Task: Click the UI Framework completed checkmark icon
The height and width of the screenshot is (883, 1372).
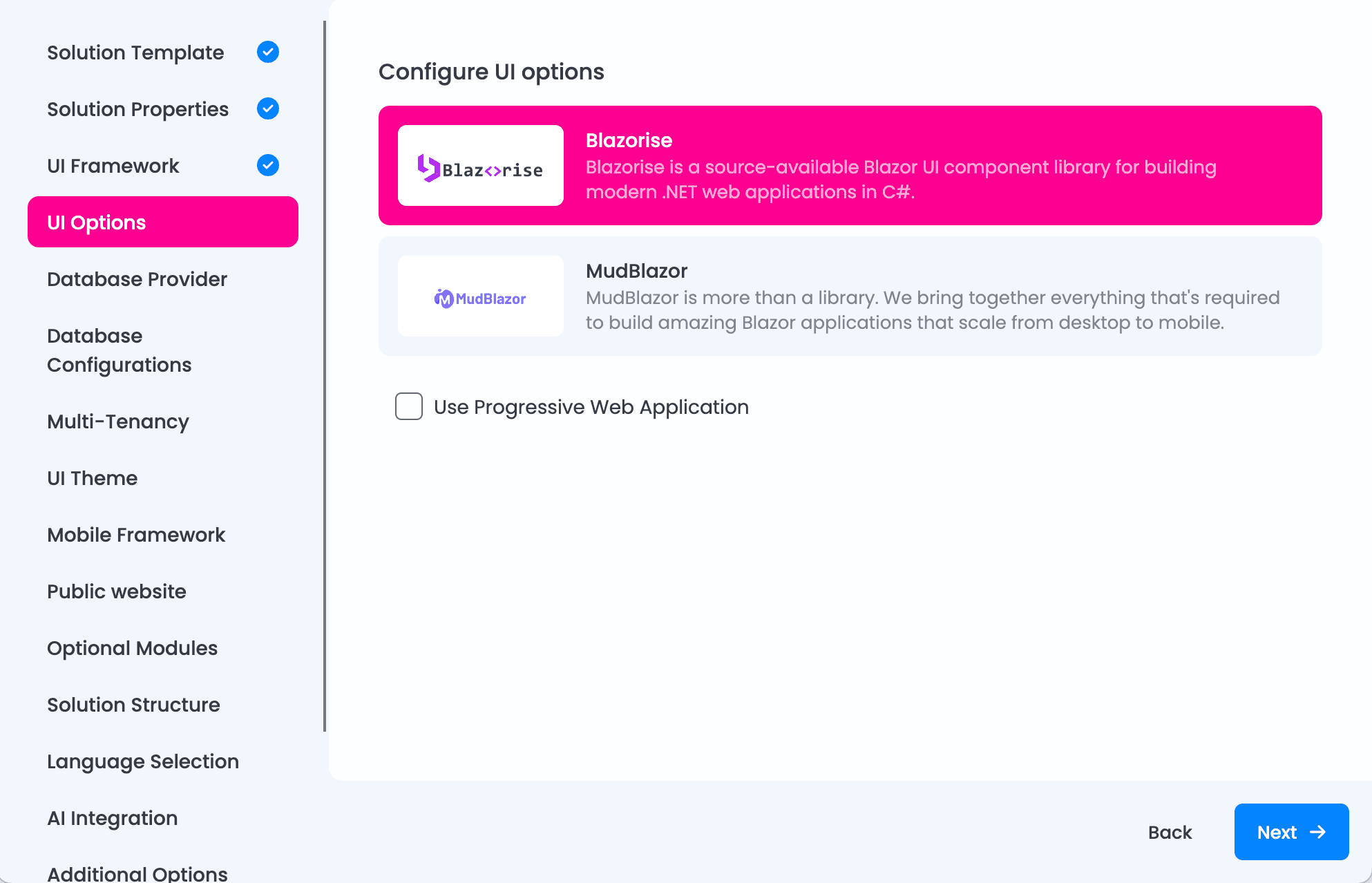Action: point(268,165)
